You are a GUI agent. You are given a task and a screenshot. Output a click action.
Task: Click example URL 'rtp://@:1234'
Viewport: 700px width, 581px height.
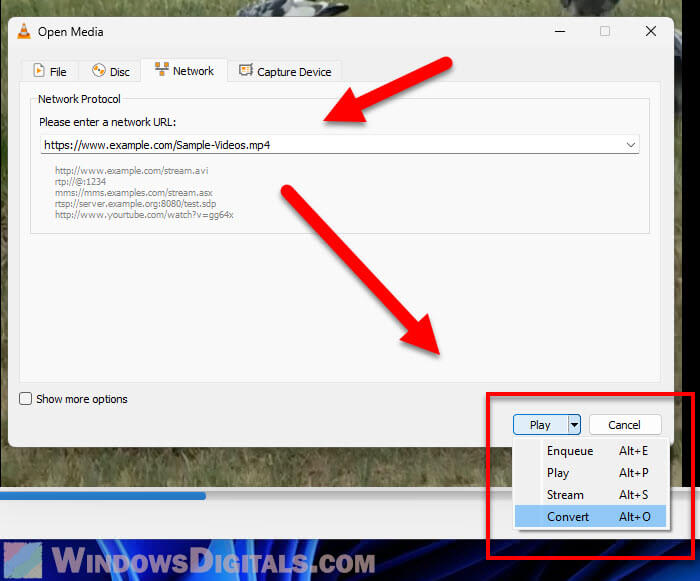(80, 181)
